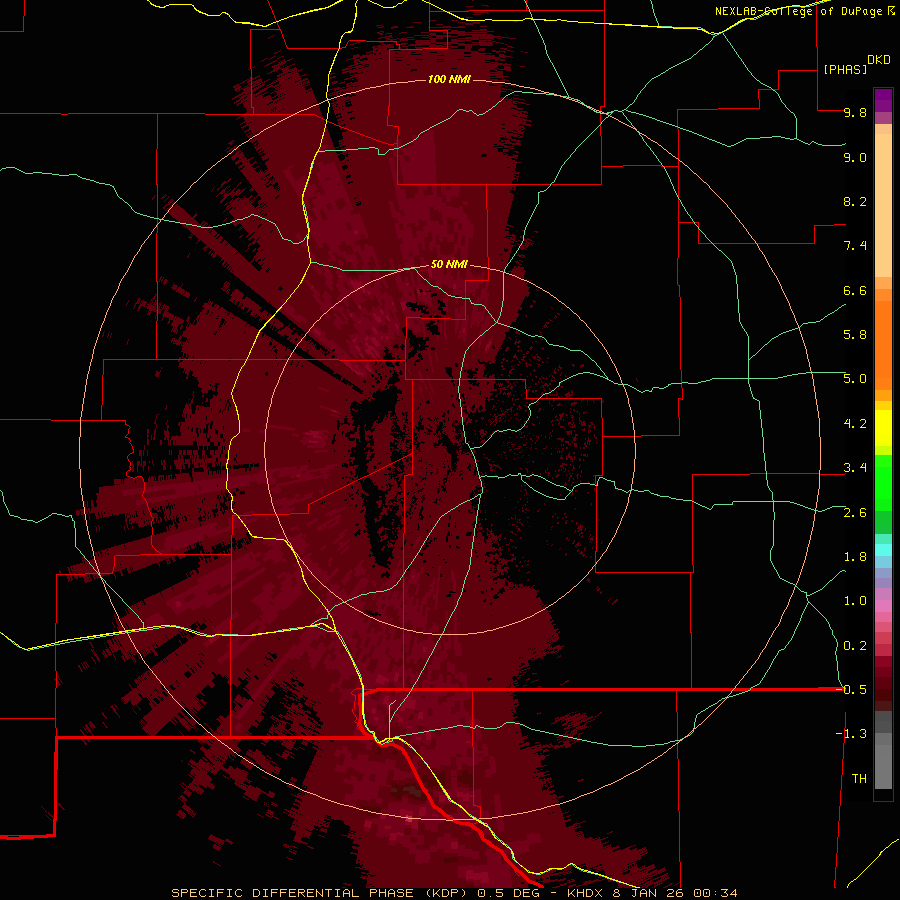Click "SPECIFIC DIFFERENTIAL PHASE" in the caption
This screenshot has width=900, height=900.
292,893
